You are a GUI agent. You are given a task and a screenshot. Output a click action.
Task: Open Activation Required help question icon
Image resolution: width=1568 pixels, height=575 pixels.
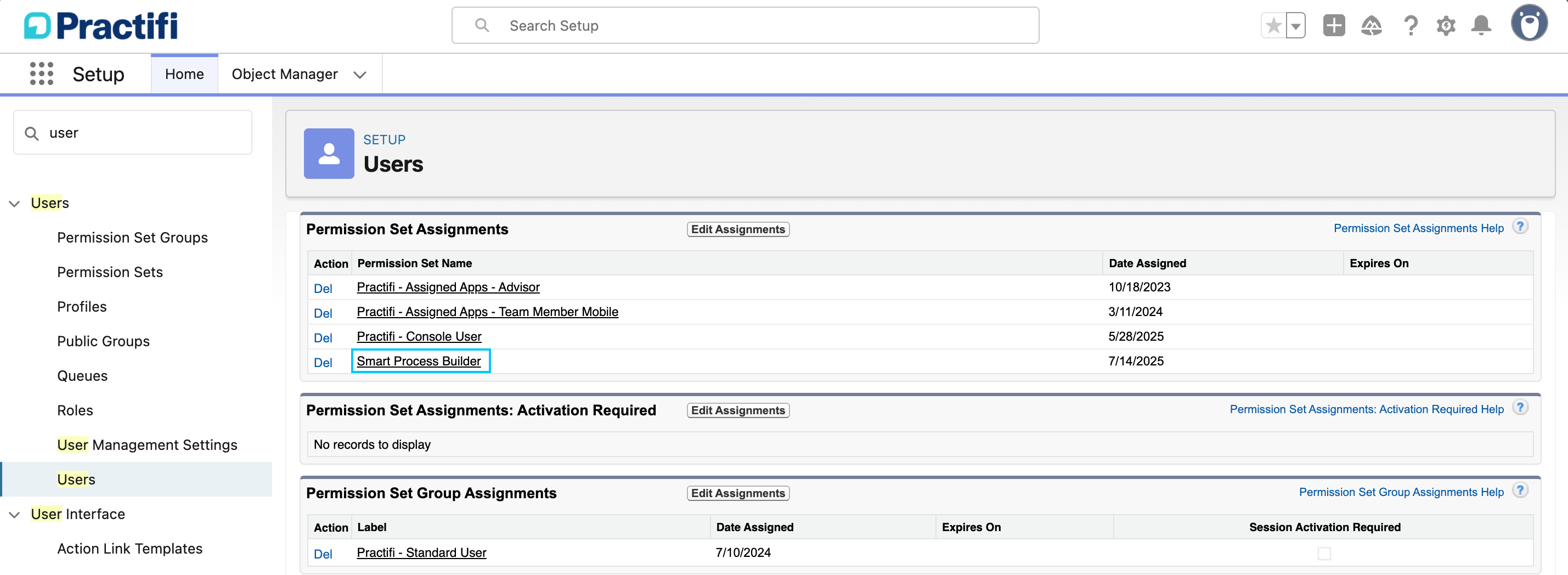(x=1520, y=408)
